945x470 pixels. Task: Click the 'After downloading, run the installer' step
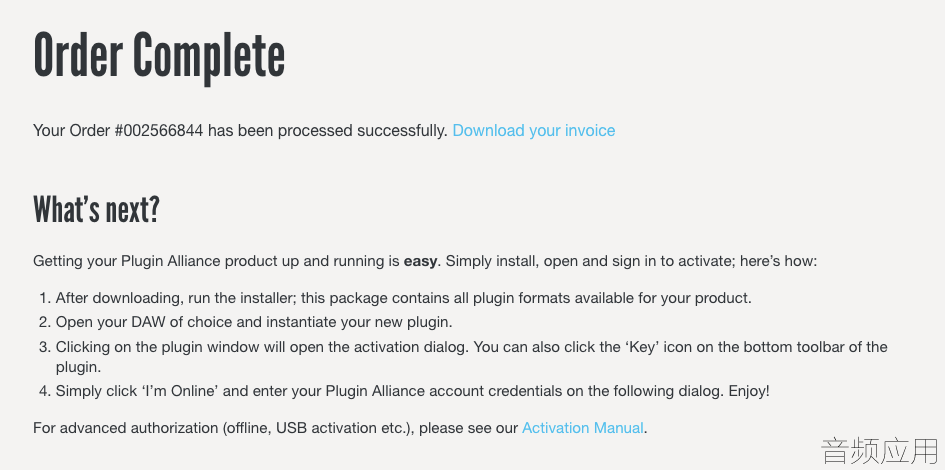[x=403, y=298]
